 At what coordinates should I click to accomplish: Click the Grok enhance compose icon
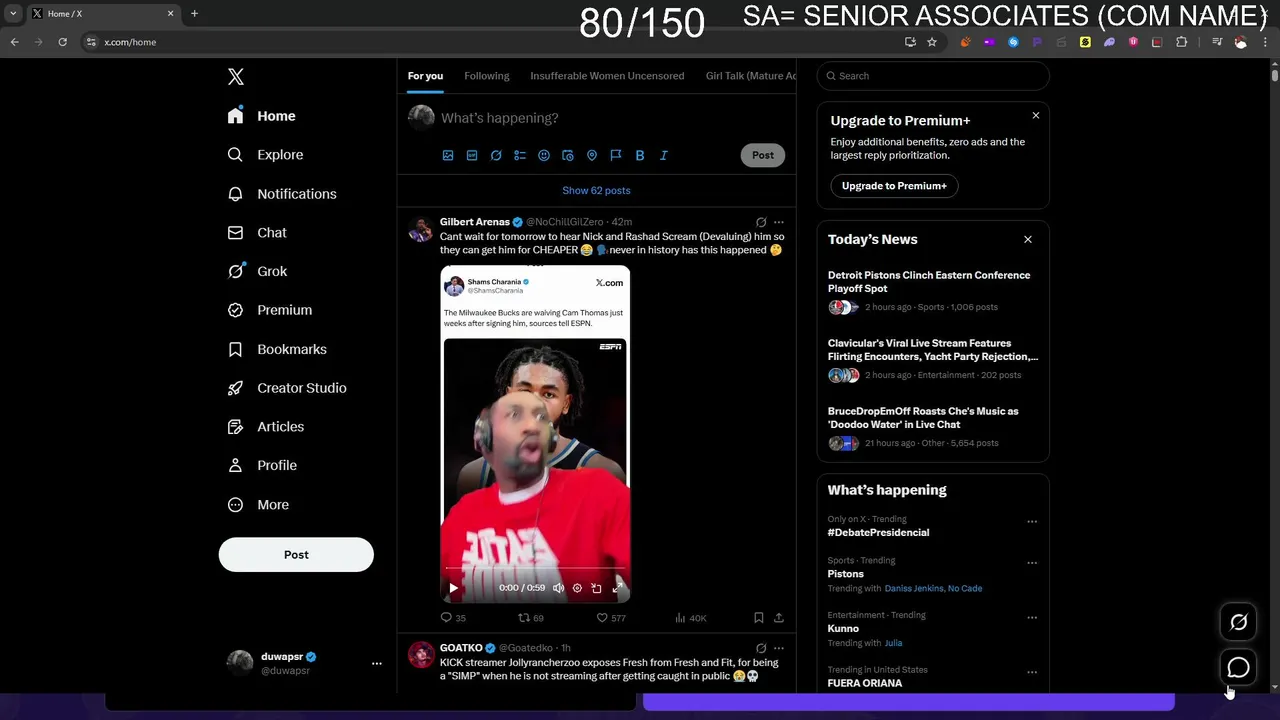(496, 155)
